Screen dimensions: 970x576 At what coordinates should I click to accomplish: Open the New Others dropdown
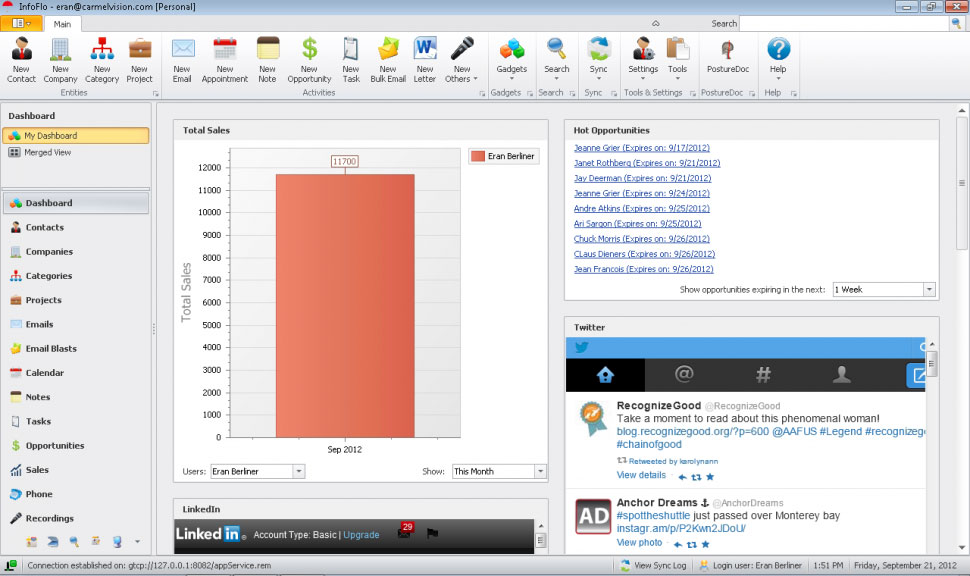tap(461, 59)
